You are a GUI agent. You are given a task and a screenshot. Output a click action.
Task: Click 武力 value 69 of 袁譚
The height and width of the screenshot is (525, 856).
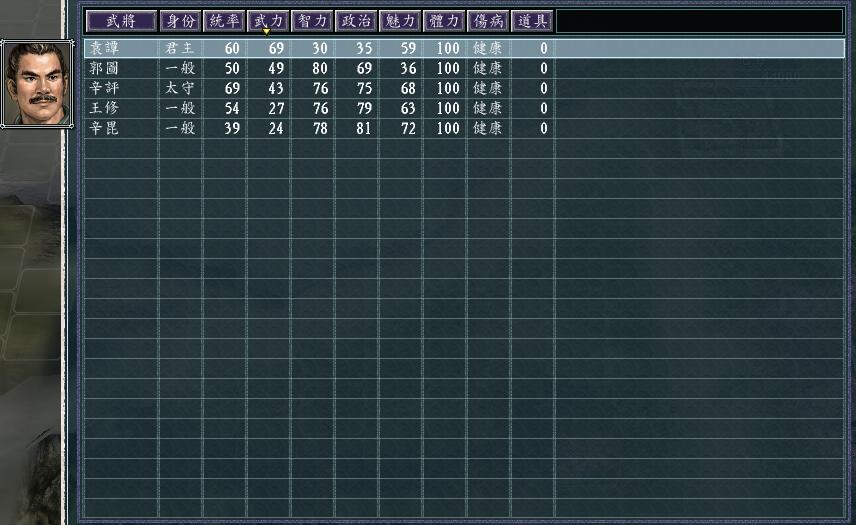coord(276,48)
